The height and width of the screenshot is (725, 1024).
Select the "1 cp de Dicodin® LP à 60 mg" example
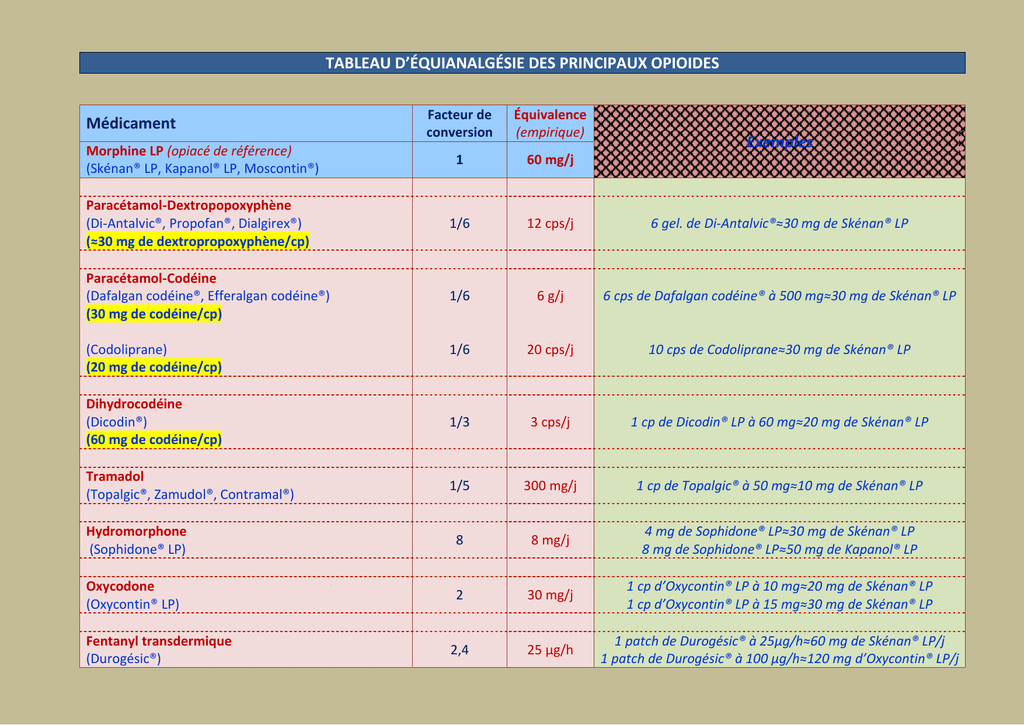pyautogui.click(x=779, y=422)
